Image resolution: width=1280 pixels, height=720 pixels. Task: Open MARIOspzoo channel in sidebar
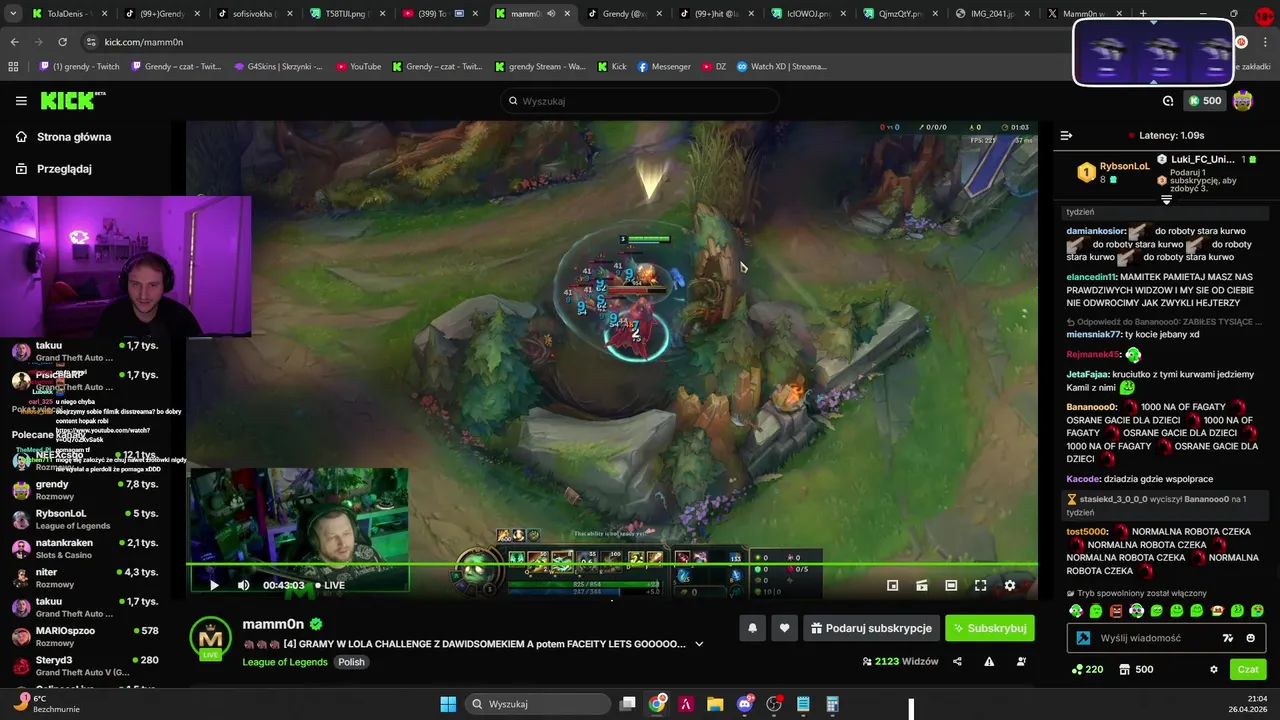pos(85,636)
